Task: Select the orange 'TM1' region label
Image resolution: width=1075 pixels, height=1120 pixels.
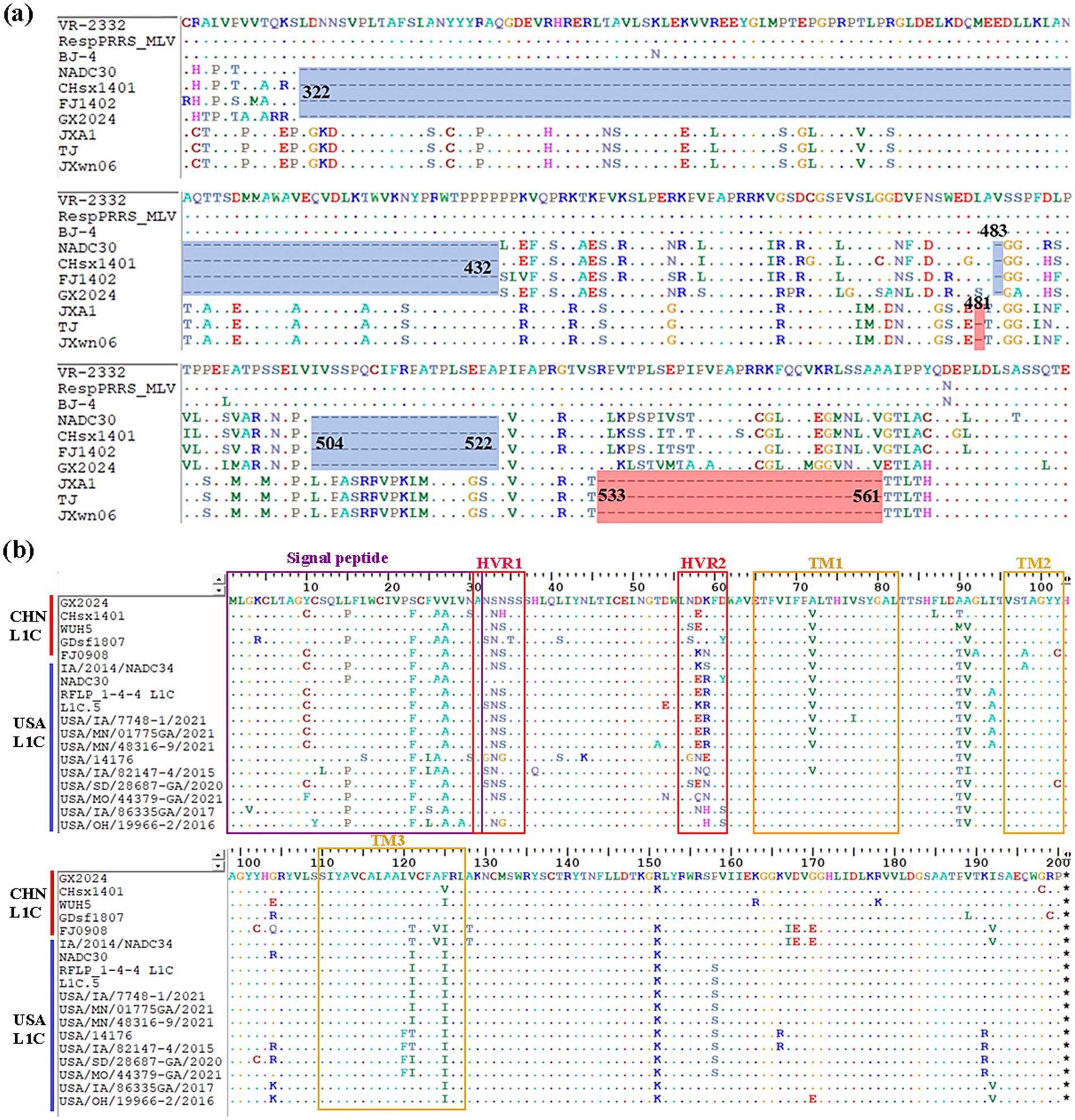Action: (x=825, y=564)
